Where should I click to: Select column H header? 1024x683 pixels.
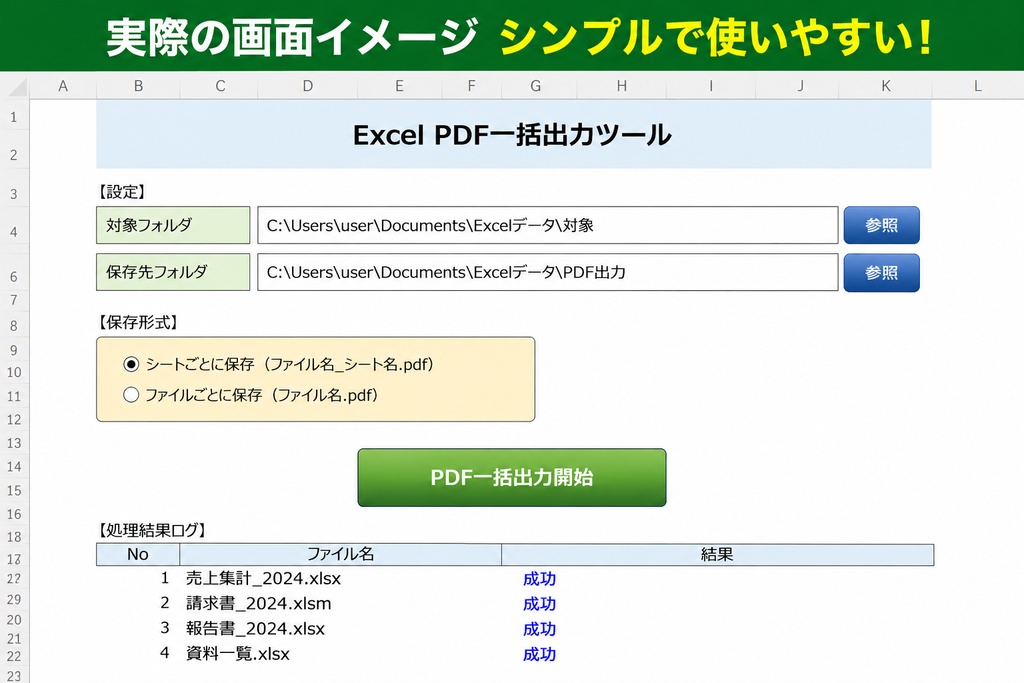[622, 86]
